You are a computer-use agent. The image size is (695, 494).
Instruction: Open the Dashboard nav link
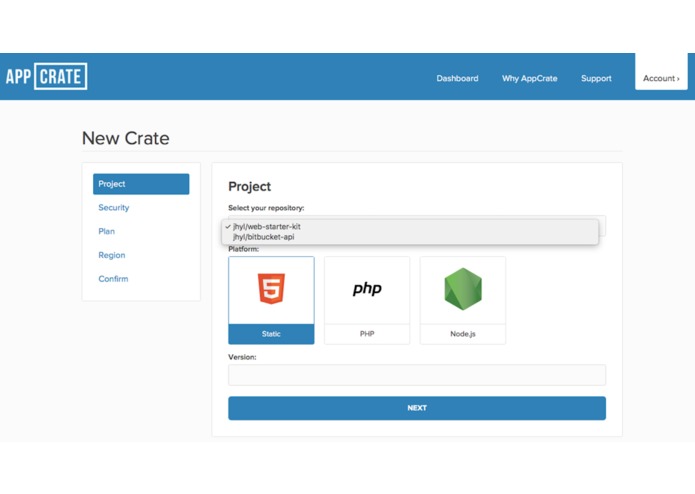point(457,78)
